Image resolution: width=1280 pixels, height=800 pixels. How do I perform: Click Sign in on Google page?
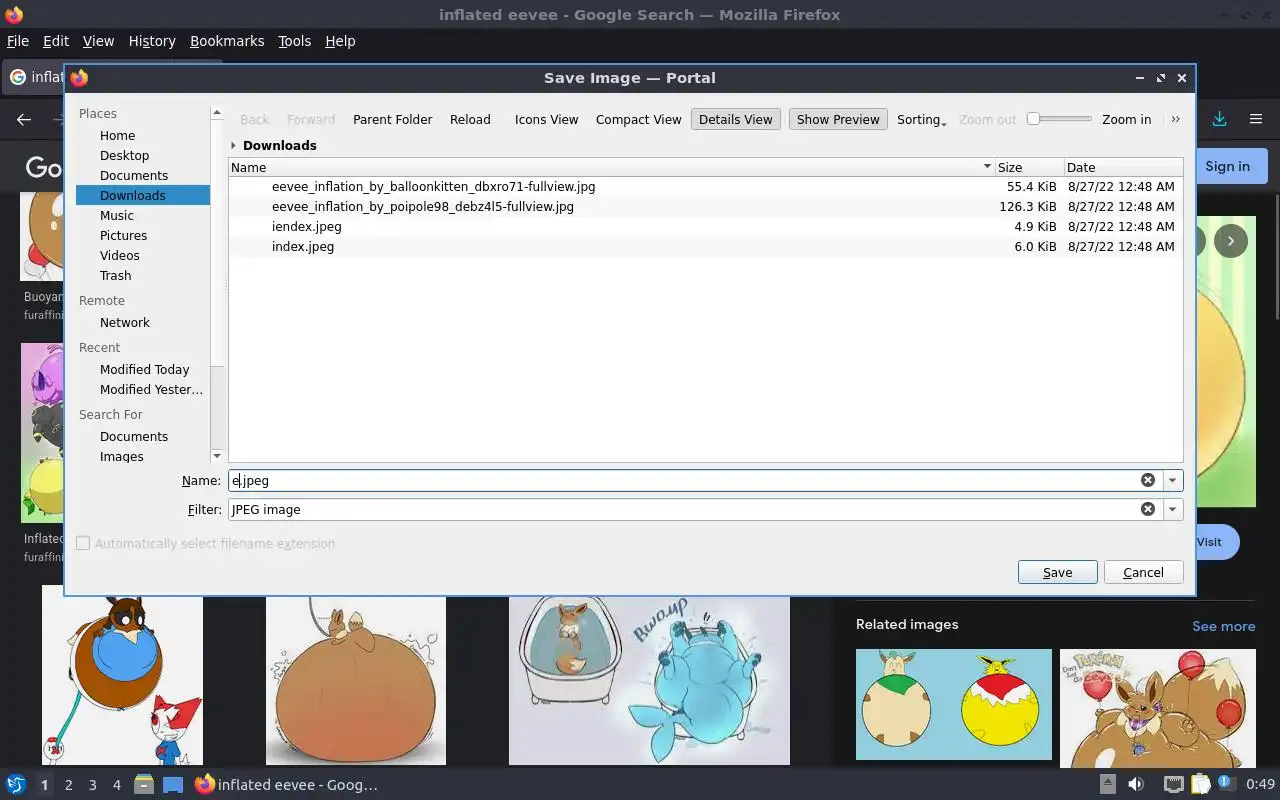[x=1227, y=166]
